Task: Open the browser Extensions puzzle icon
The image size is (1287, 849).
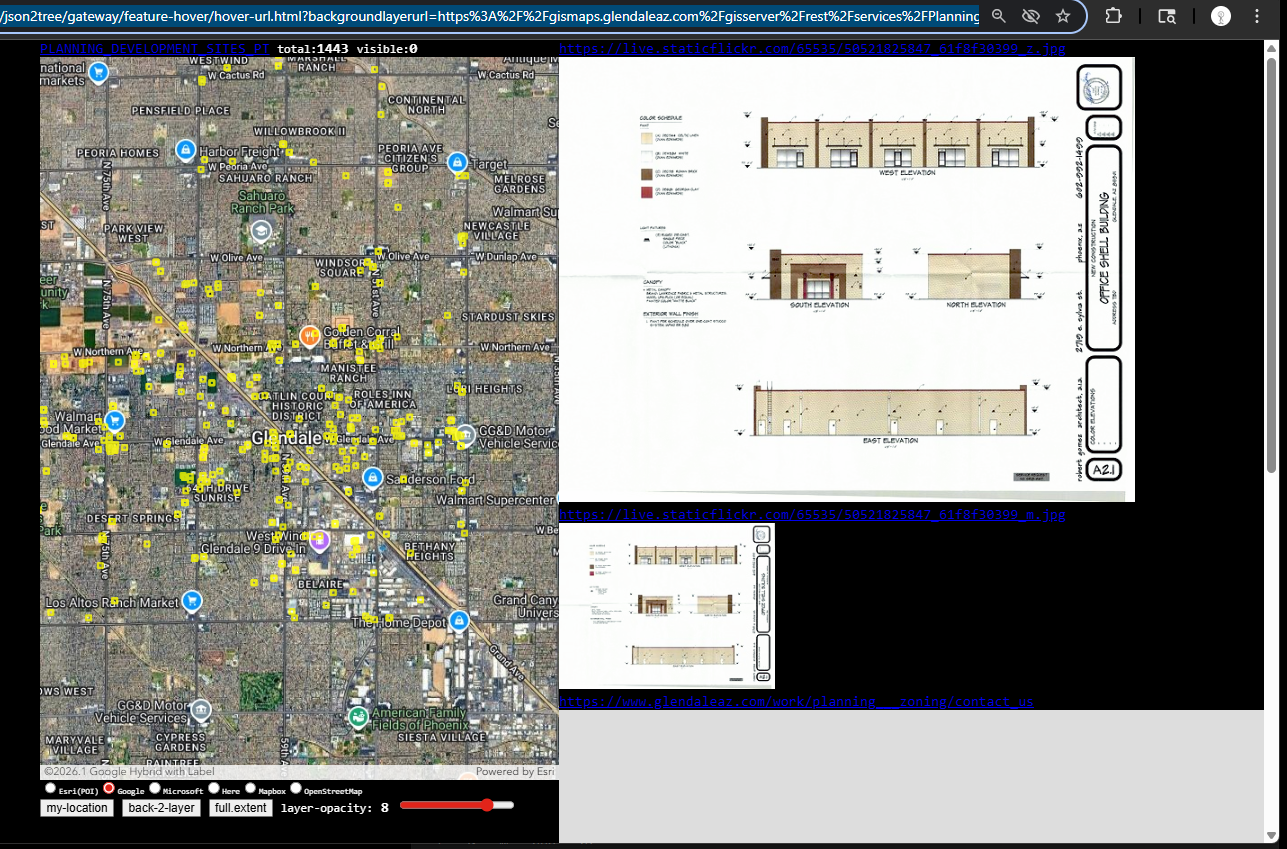Action: (1114, 16)
